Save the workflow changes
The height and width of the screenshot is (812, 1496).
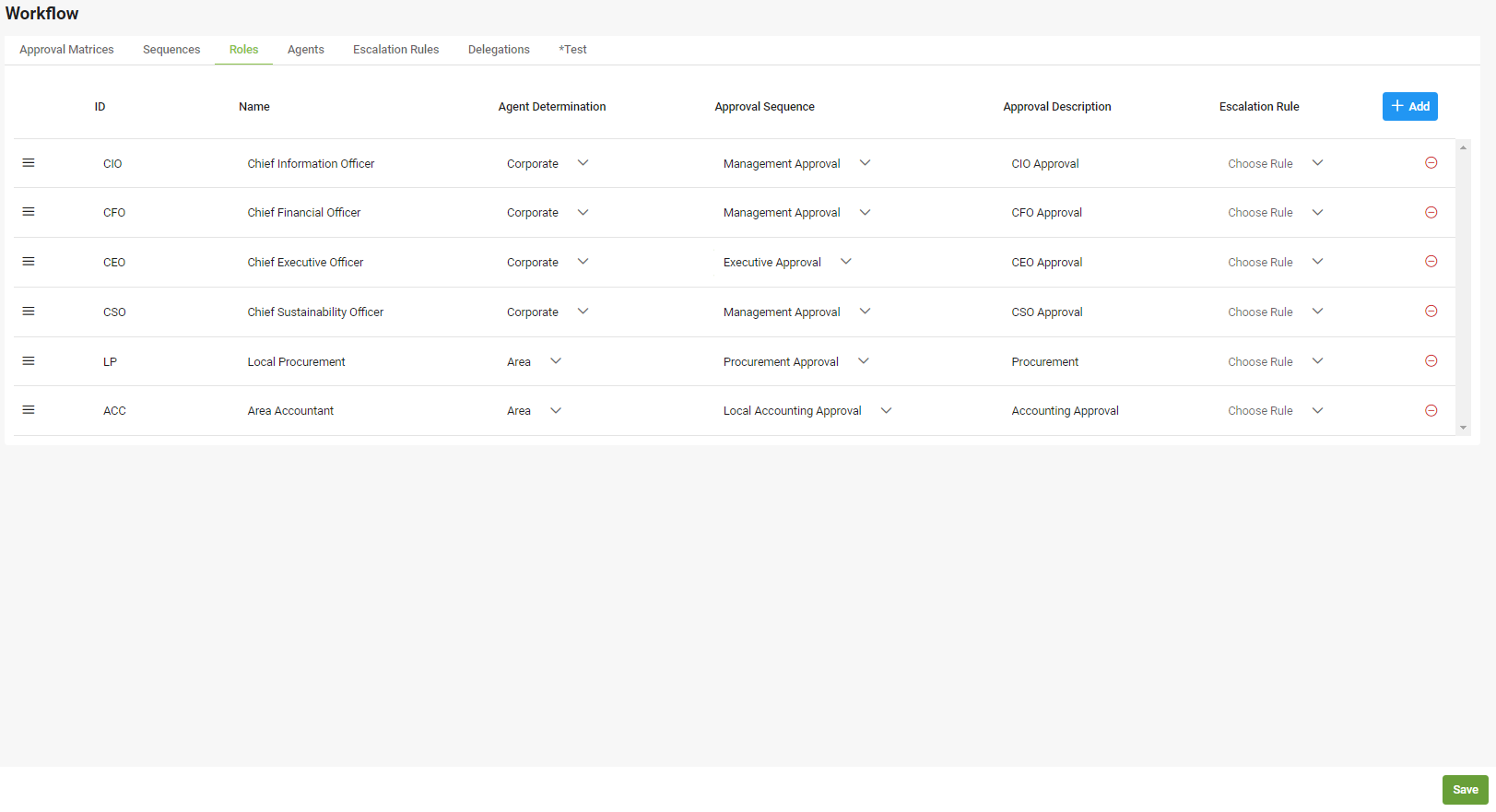[x=1465, y=790]
